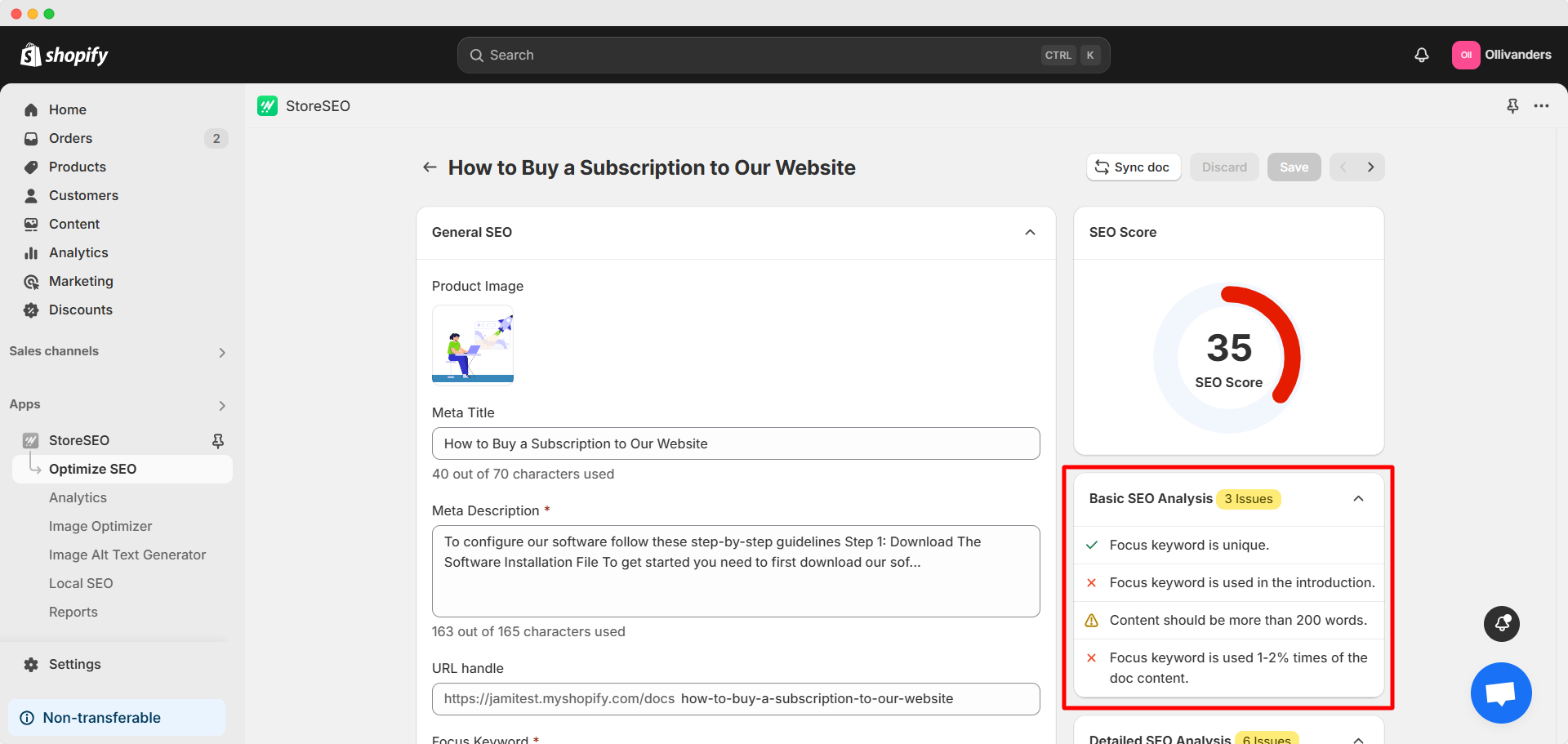Click the Sync doc button
The image size is (1568, 744).
1134,167
